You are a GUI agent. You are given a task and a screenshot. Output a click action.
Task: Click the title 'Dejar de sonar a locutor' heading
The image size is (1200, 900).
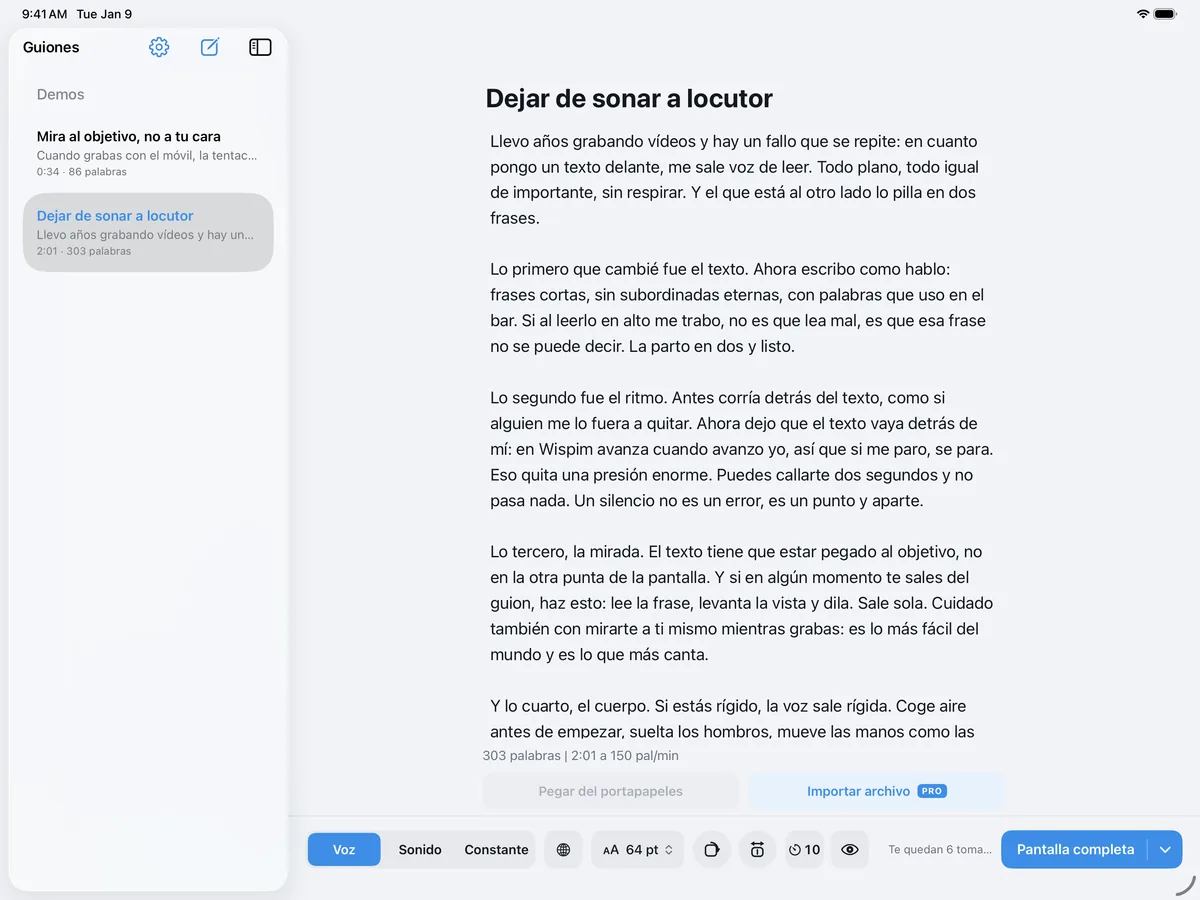tap(629, 98)
